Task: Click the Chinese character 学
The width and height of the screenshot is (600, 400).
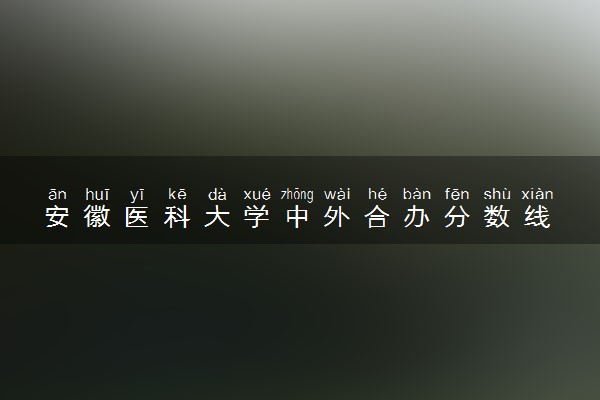Action: click(x=257, y=217)
